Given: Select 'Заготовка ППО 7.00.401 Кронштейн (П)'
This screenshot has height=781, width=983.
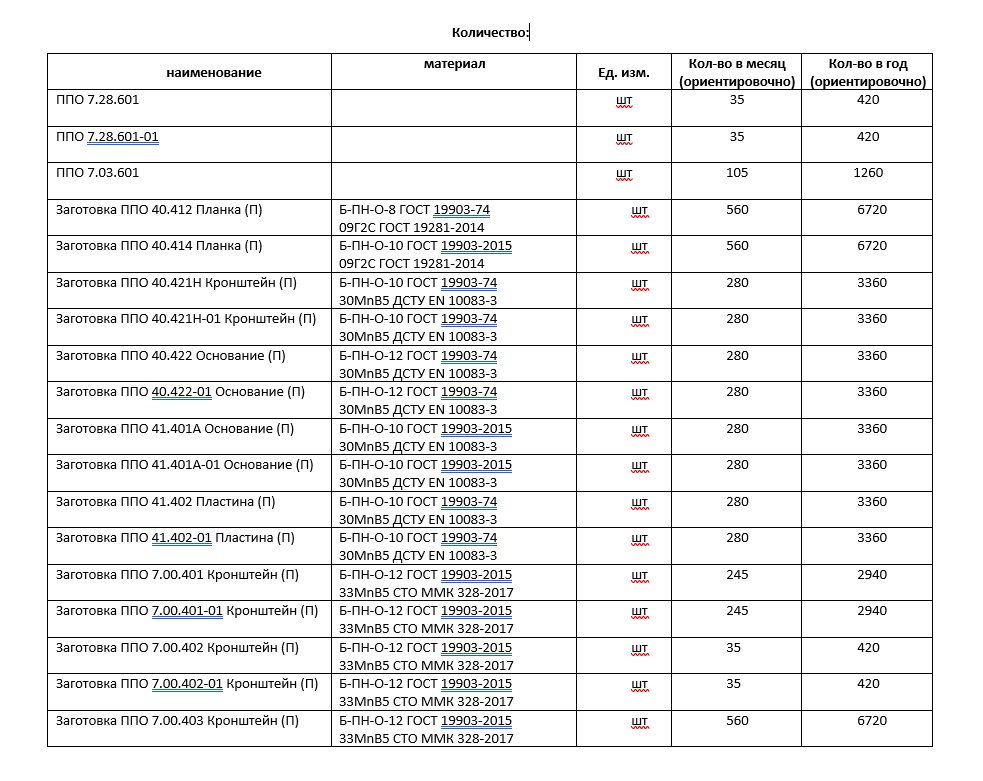Looking at the screenshot, I should (177, 575).
